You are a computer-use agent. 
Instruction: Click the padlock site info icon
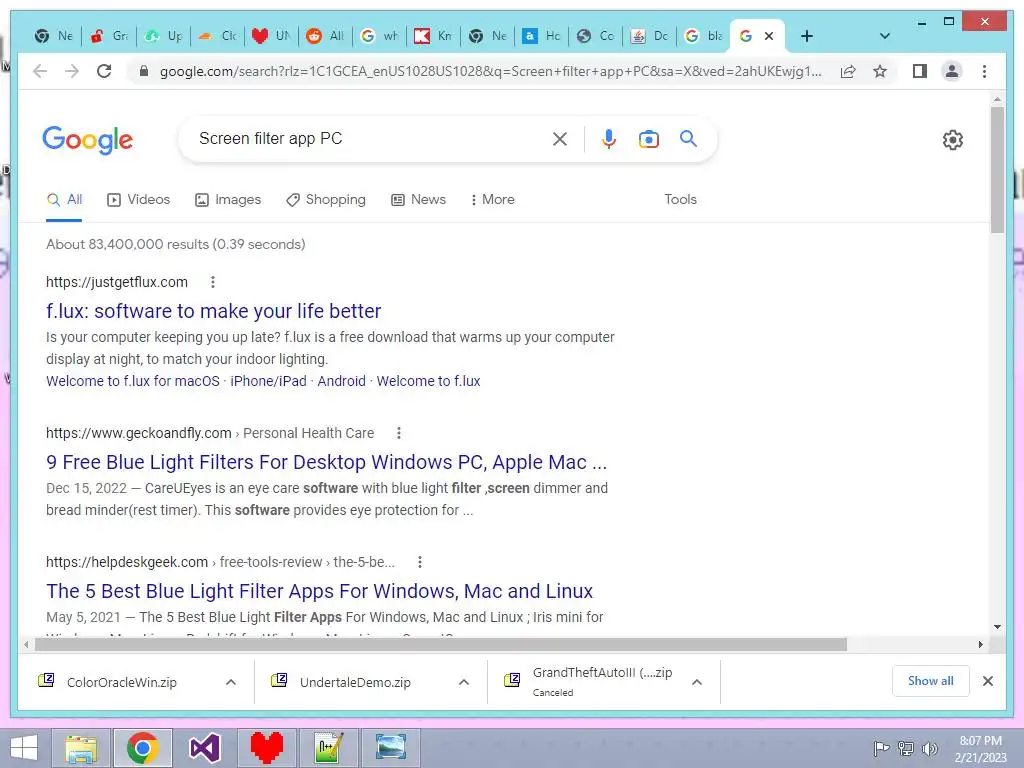(144, 71)
